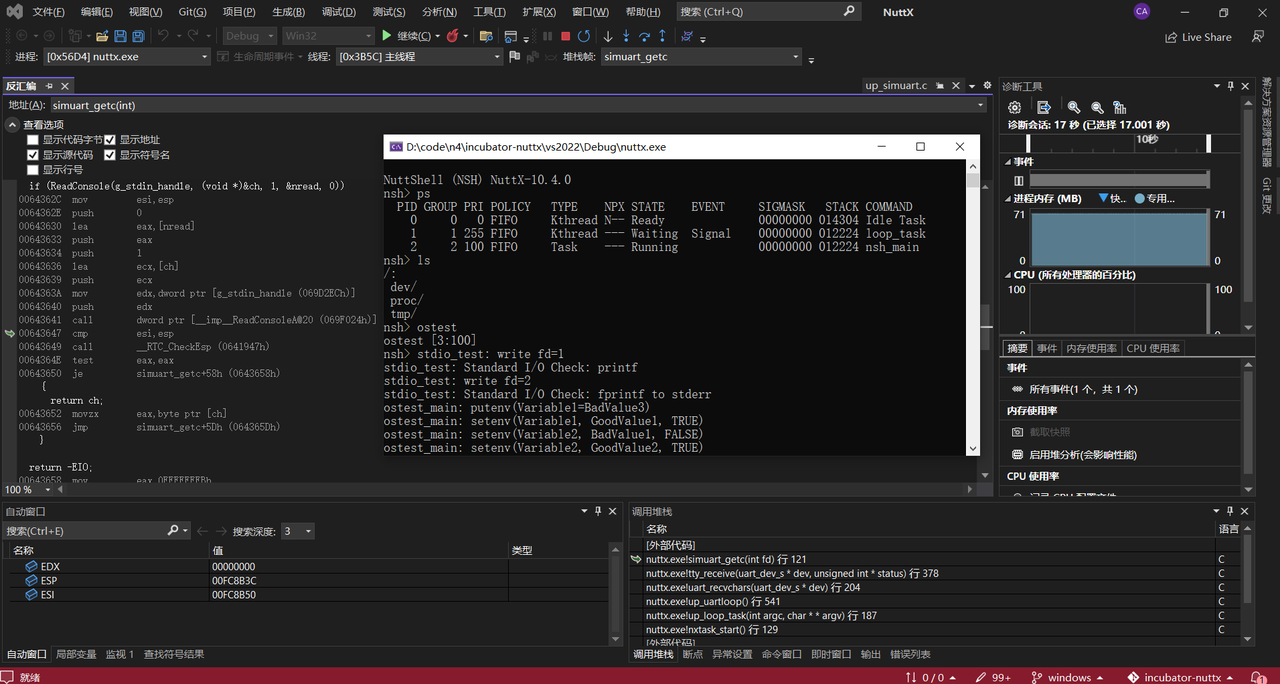Click the diagnostic tools export session icon

click(1043, 107)
